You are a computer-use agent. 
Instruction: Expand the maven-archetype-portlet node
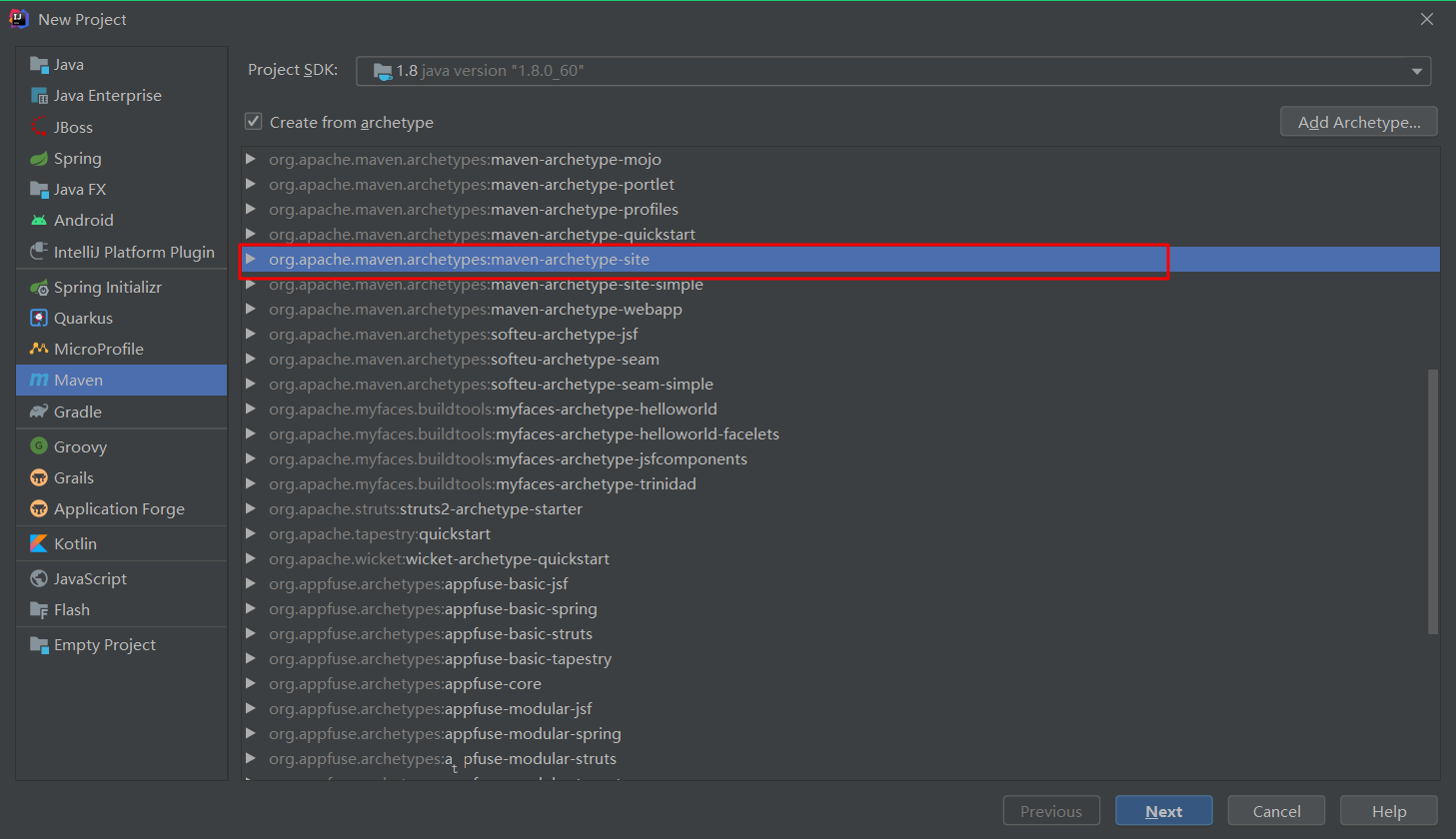(x=251, y=184)
